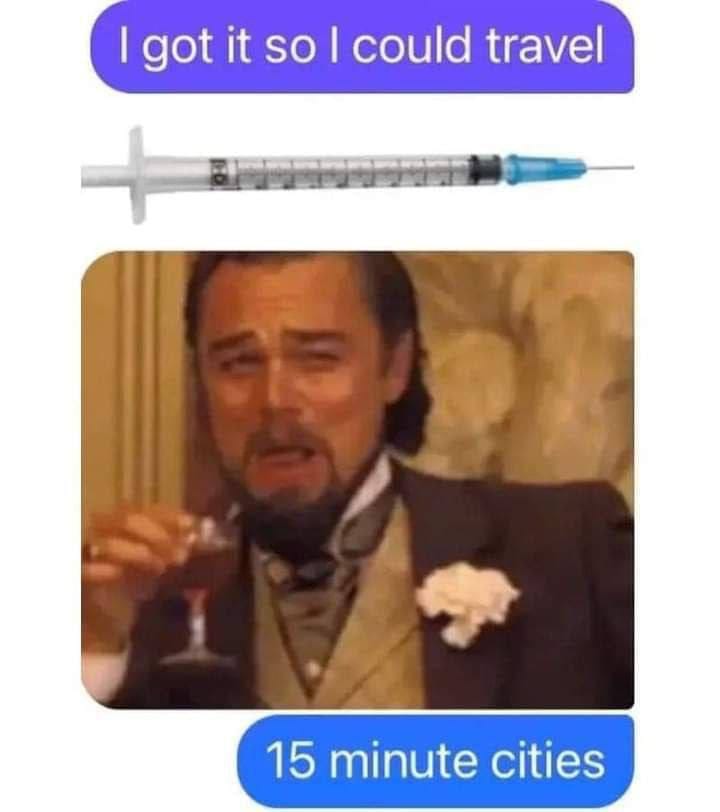The width and height of the screenshot is (720, 812).
Task: Click the syringe plunger flange at the end
Action: (x=137, y=175)
